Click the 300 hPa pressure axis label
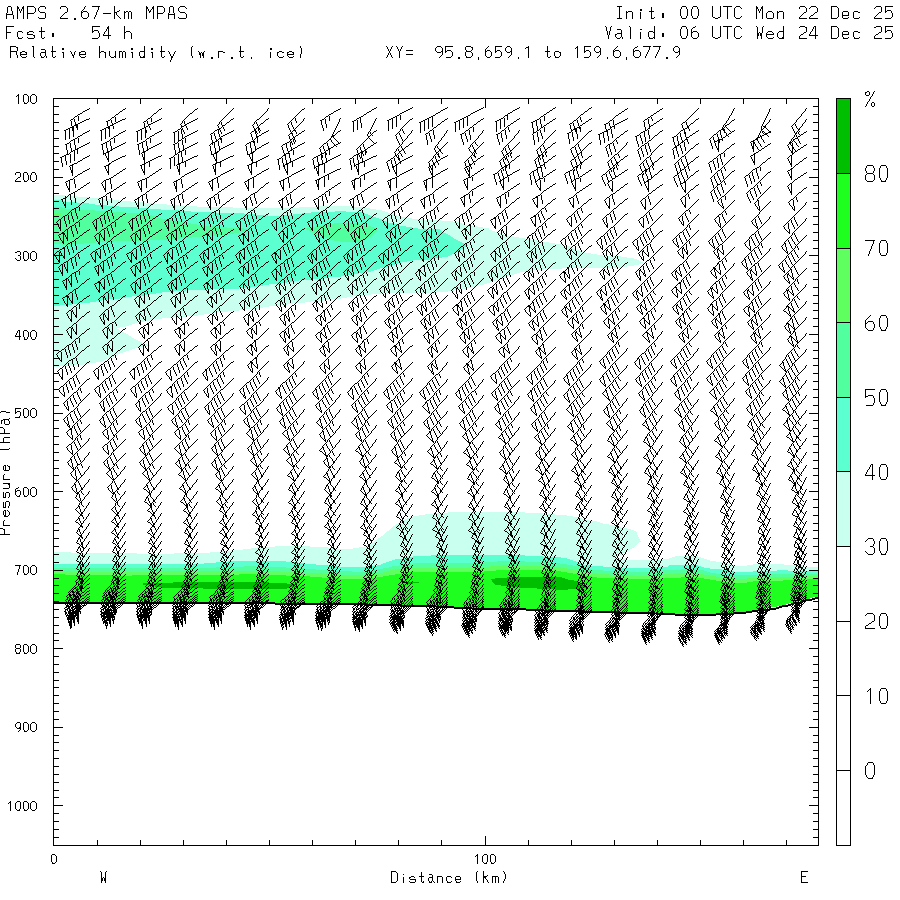 tap(26, 256)
